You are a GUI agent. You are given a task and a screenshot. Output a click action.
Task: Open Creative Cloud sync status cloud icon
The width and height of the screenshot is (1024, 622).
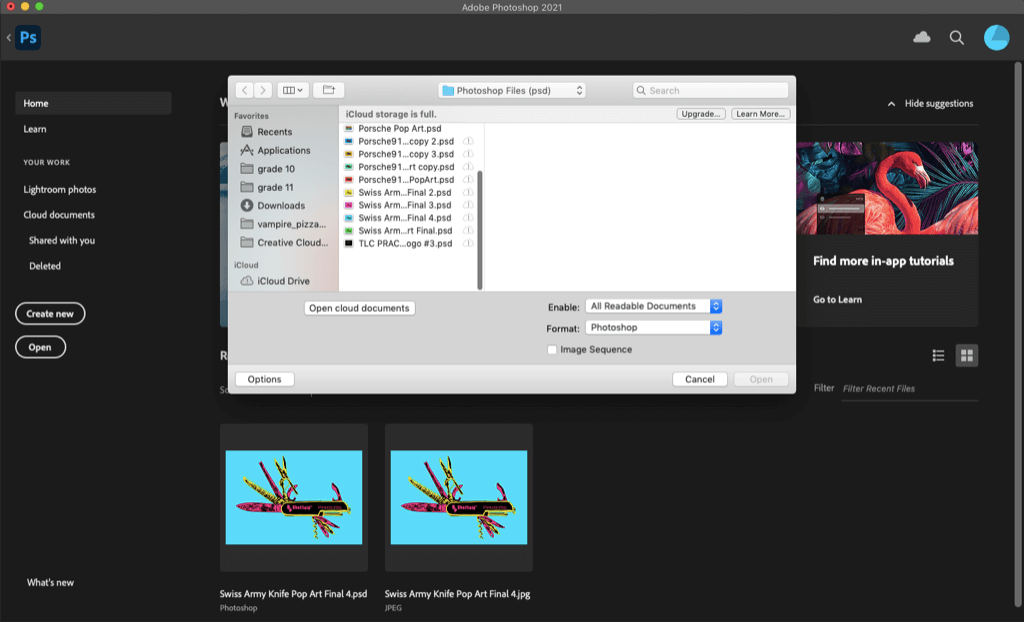(922, 37)
